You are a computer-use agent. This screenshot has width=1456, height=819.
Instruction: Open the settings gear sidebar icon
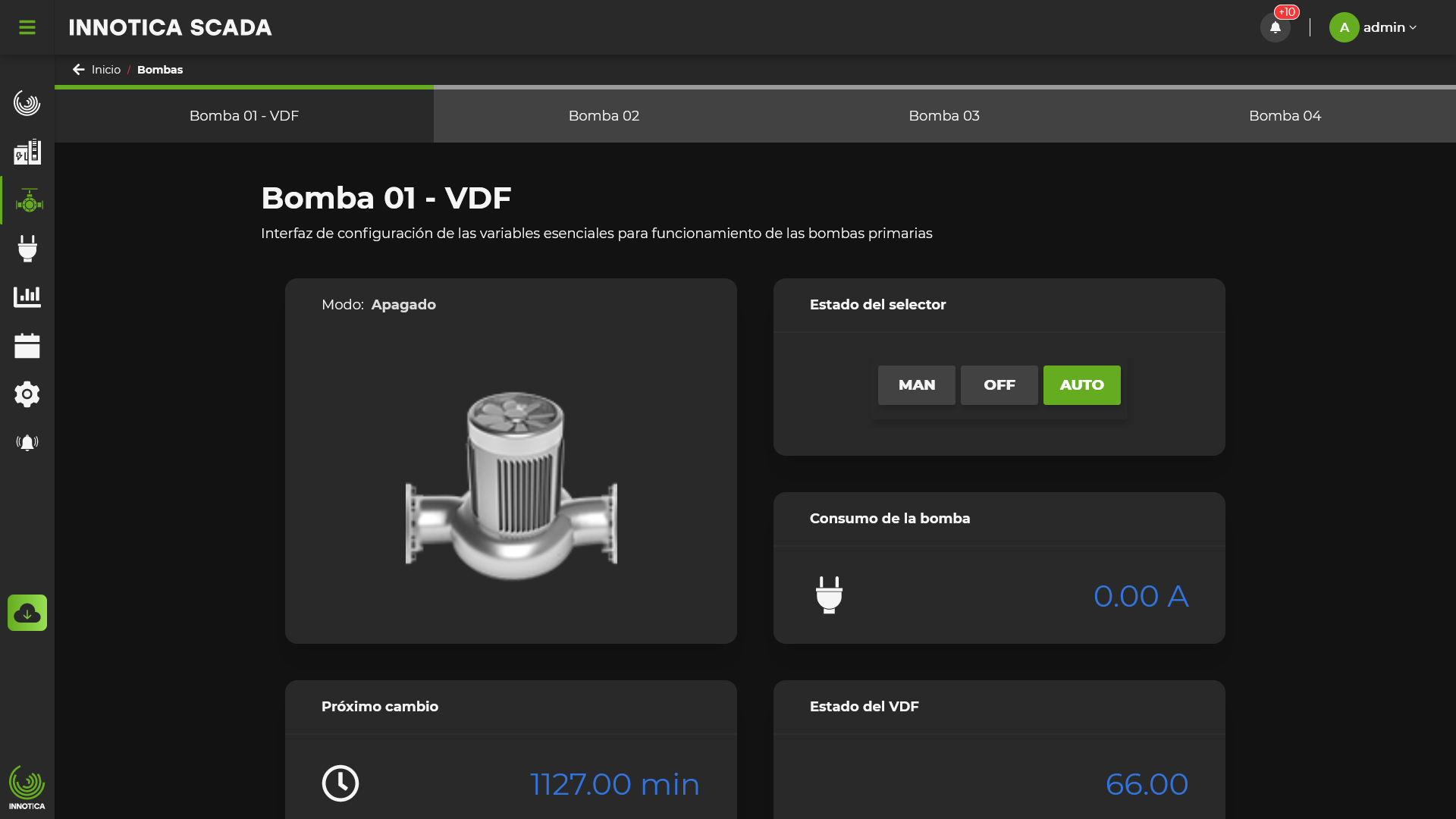[x=27, y=394]
